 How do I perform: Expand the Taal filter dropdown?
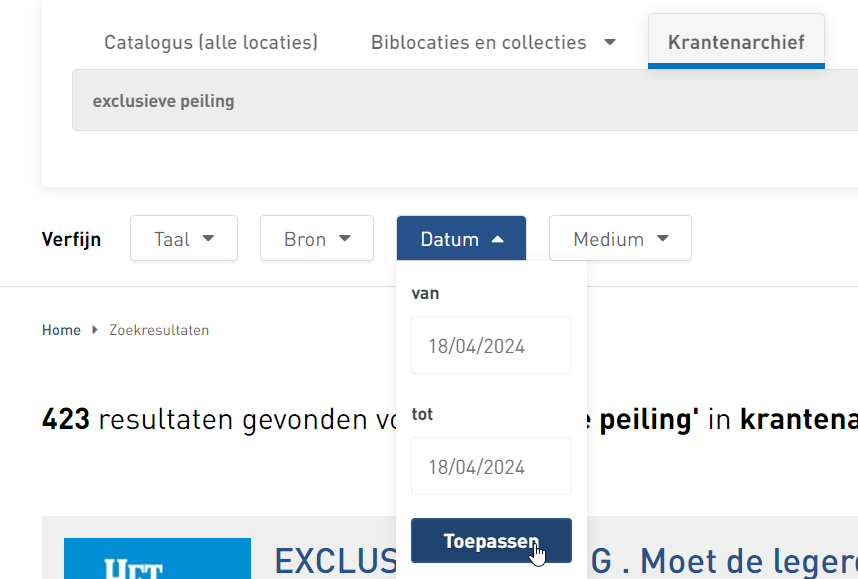click(184, 239)
